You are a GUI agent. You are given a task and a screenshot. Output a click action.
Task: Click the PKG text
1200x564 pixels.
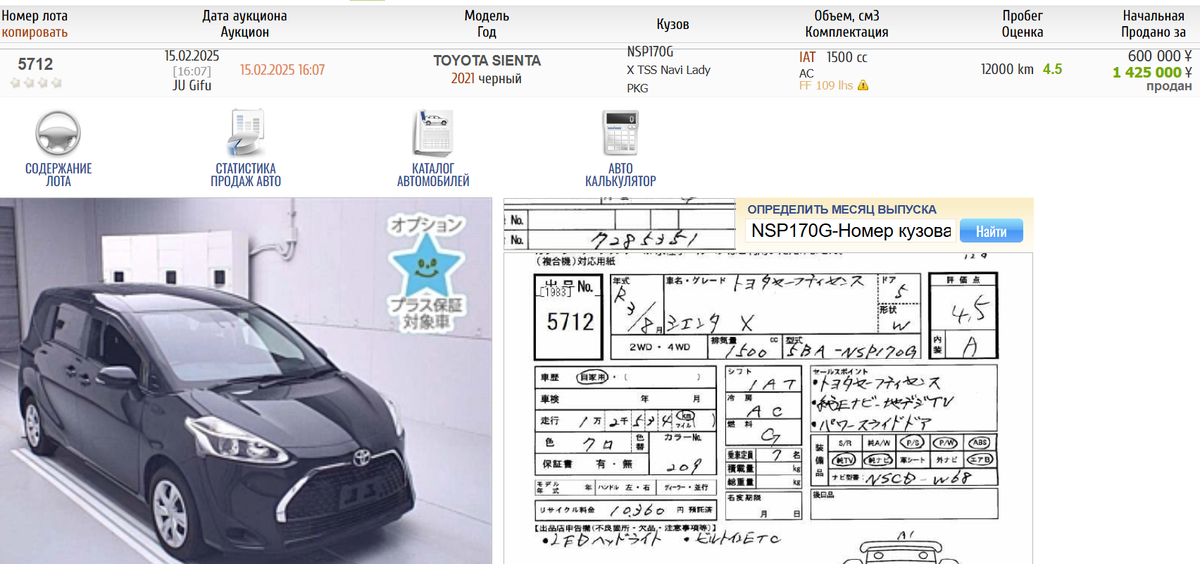[637, 88]
